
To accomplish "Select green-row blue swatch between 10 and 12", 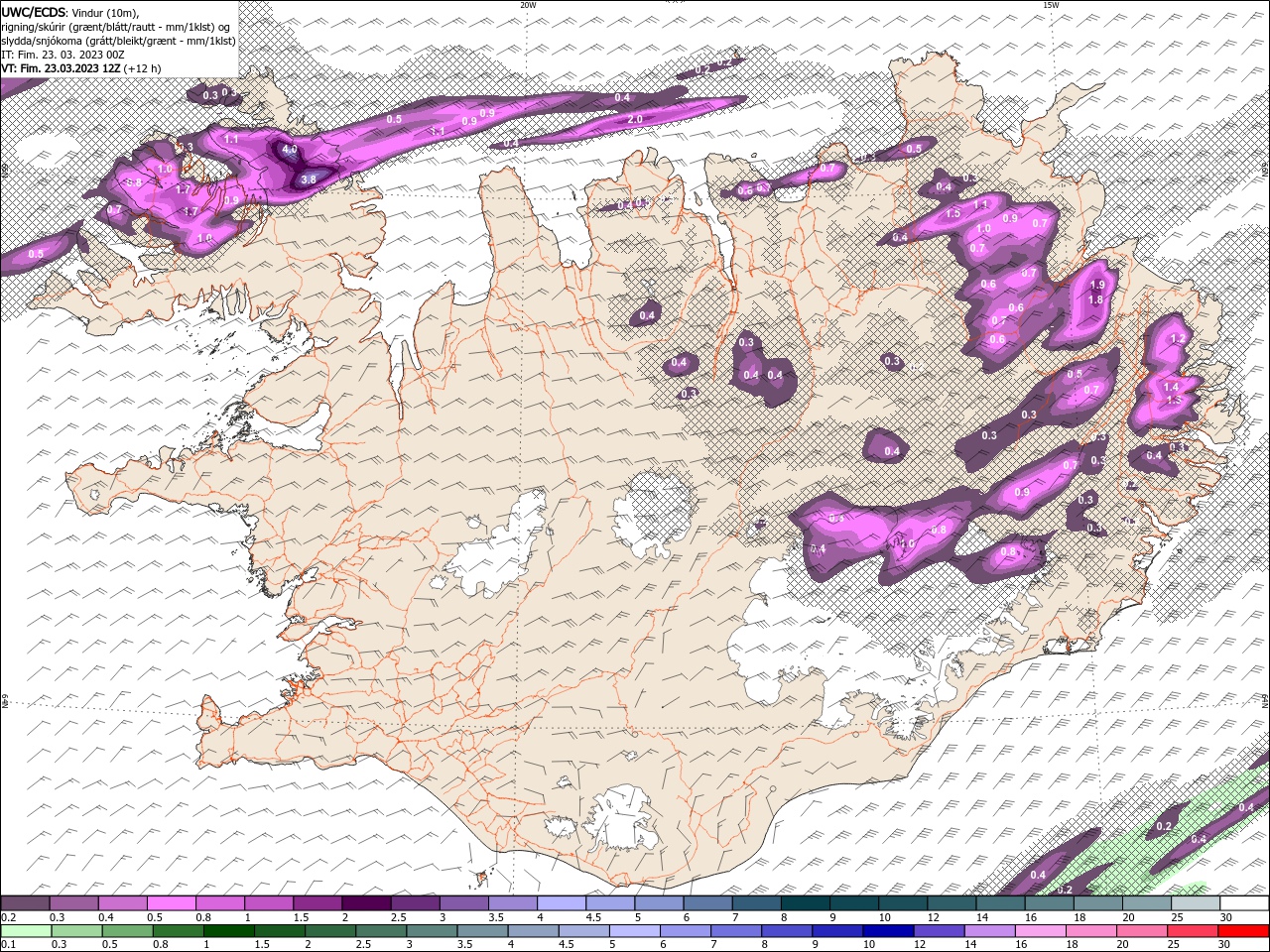I will (x=889, y=930).
